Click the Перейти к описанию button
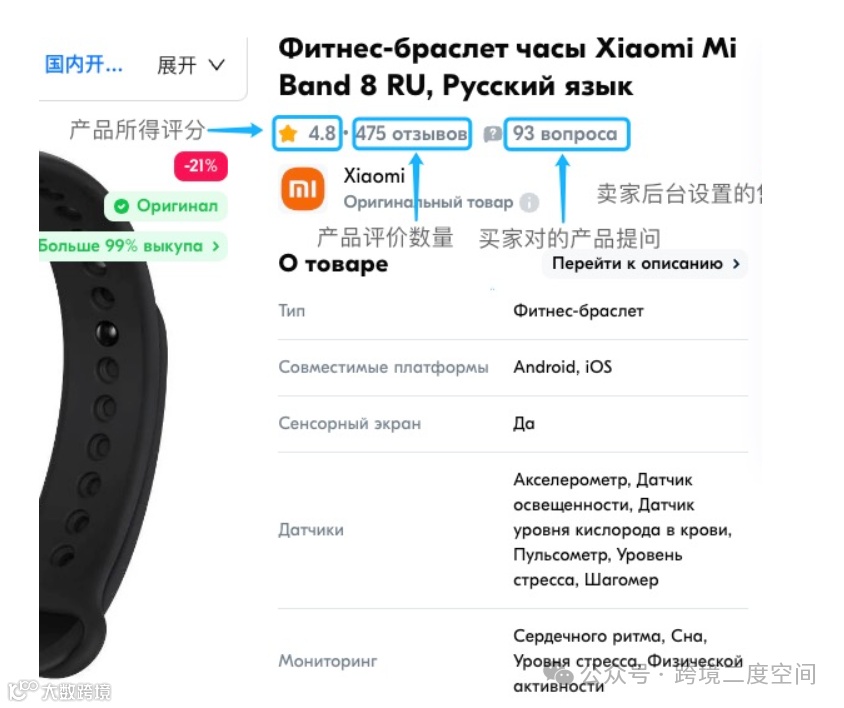Image resolution: width=844 pixels, height=708 pixels. pyautogui.click(x=645, y=264)
